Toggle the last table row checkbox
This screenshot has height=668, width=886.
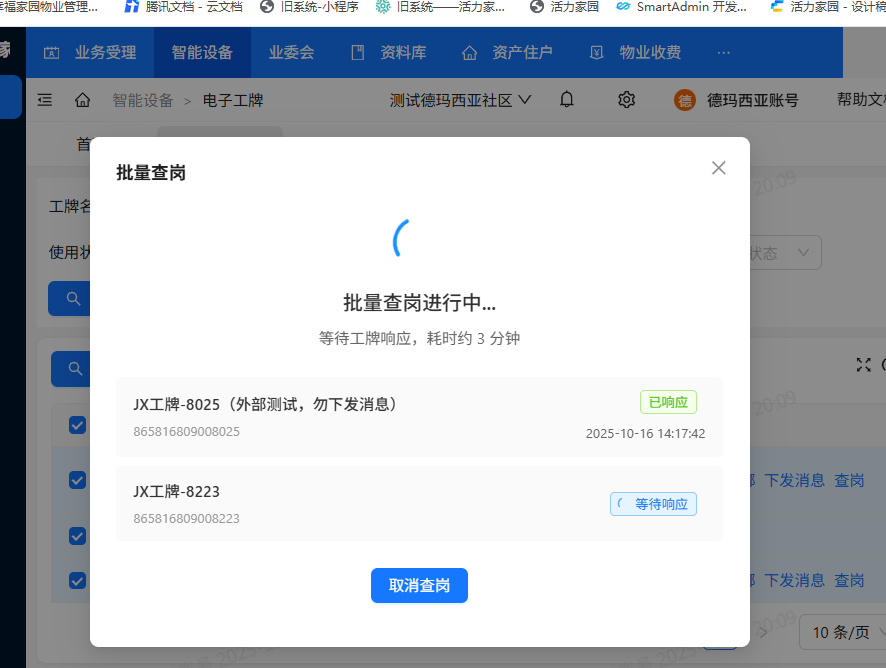coord(78,580)
